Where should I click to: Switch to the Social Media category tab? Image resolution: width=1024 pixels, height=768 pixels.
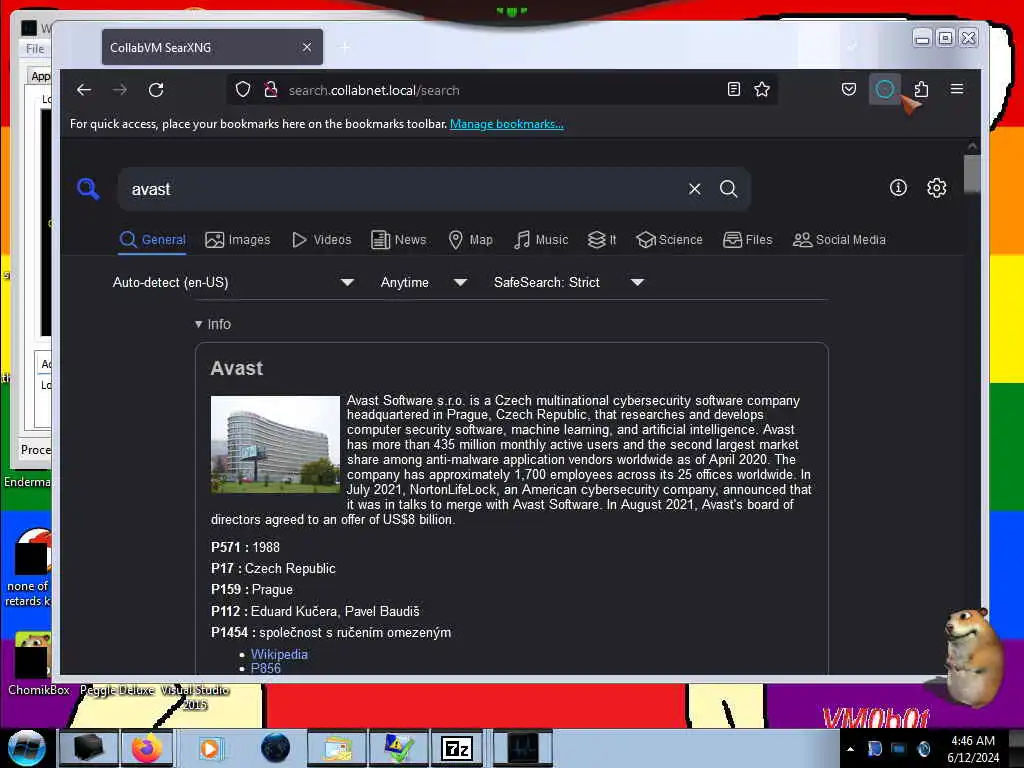tap(839, 240)
